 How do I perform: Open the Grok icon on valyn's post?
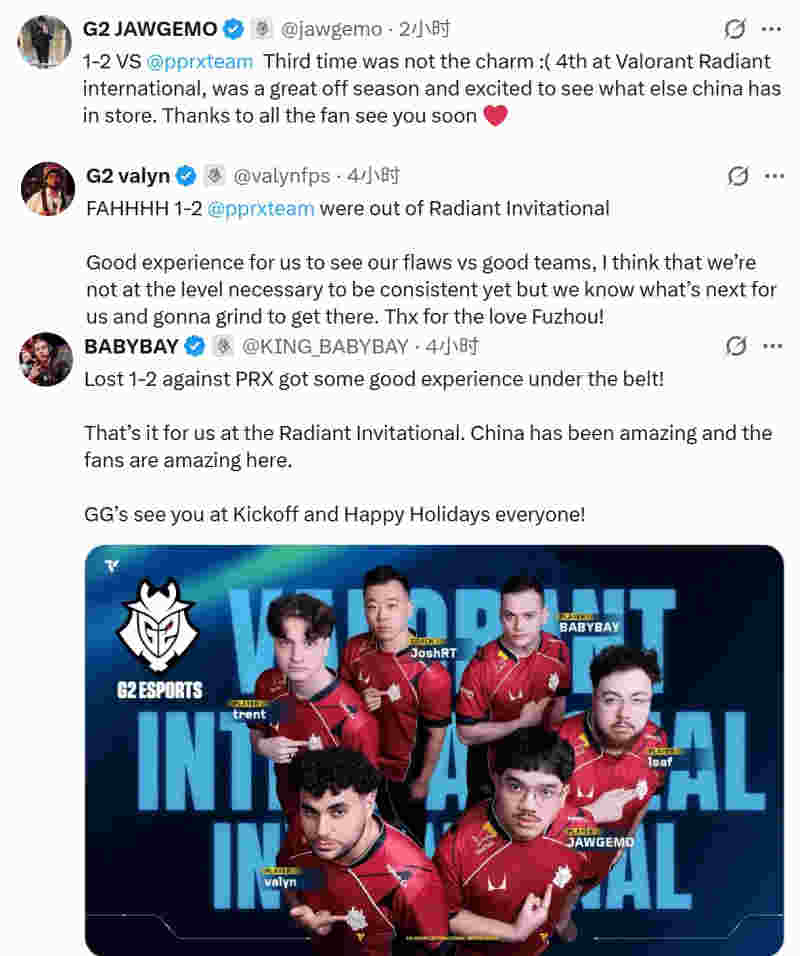click(738, 176)
